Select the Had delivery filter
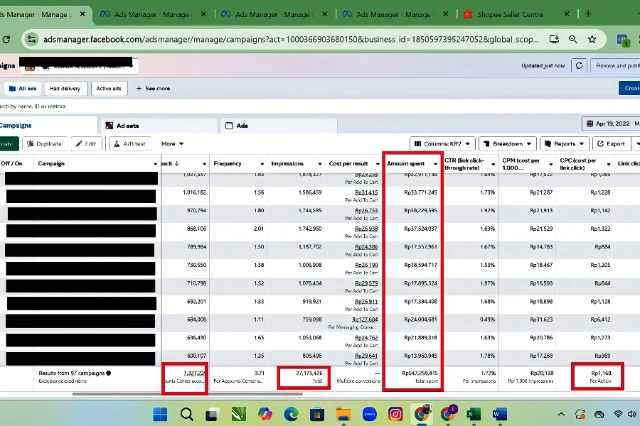640x426 pixels. click(x=65, y=88)
